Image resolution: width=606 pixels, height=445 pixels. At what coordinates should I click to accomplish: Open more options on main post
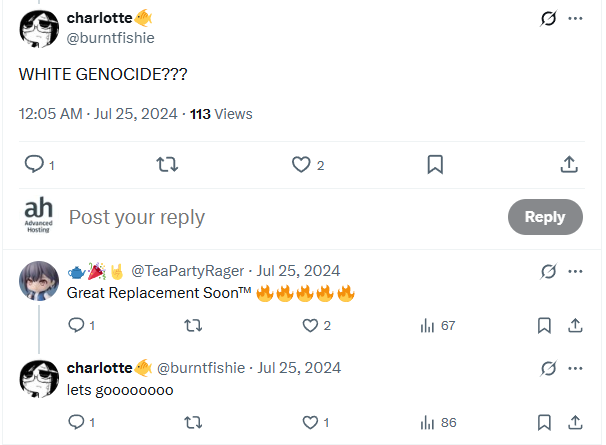575,18
